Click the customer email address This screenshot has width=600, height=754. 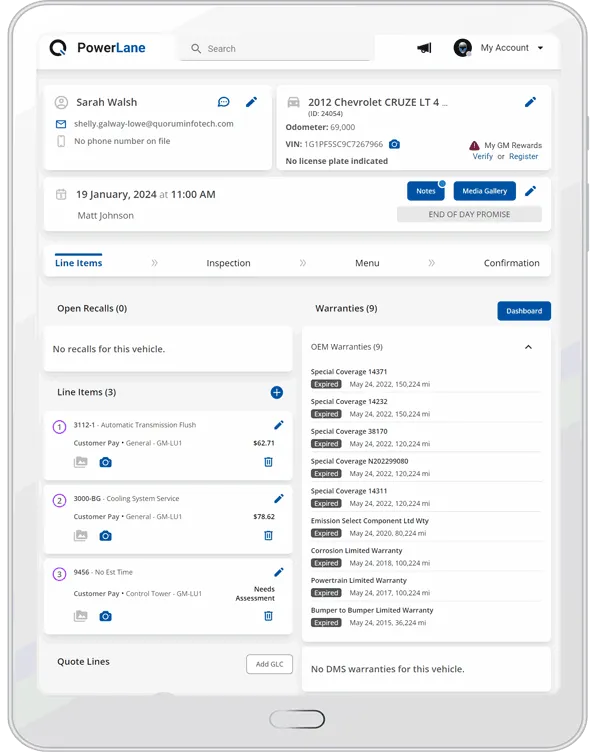click(154, 124)
